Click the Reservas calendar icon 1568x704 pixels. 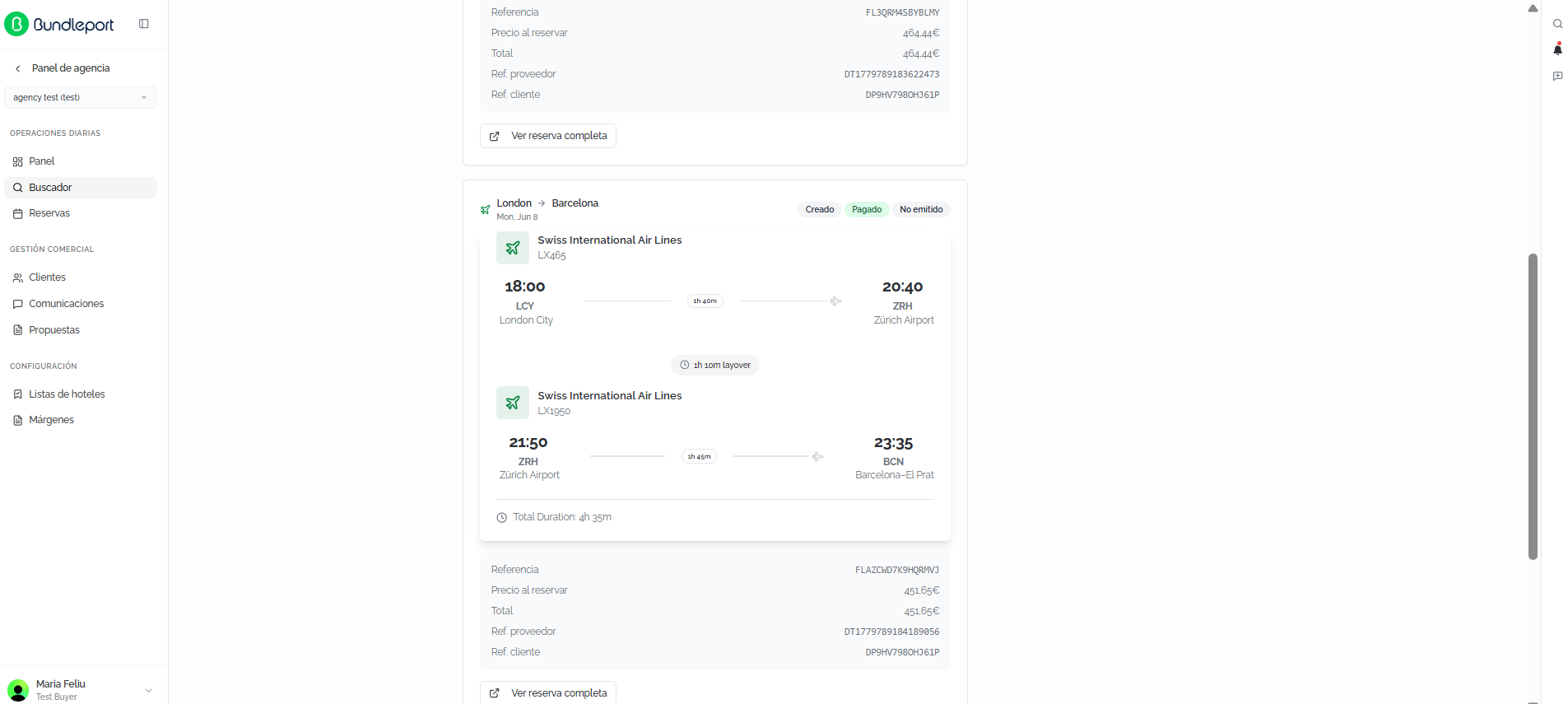(18, 213)
